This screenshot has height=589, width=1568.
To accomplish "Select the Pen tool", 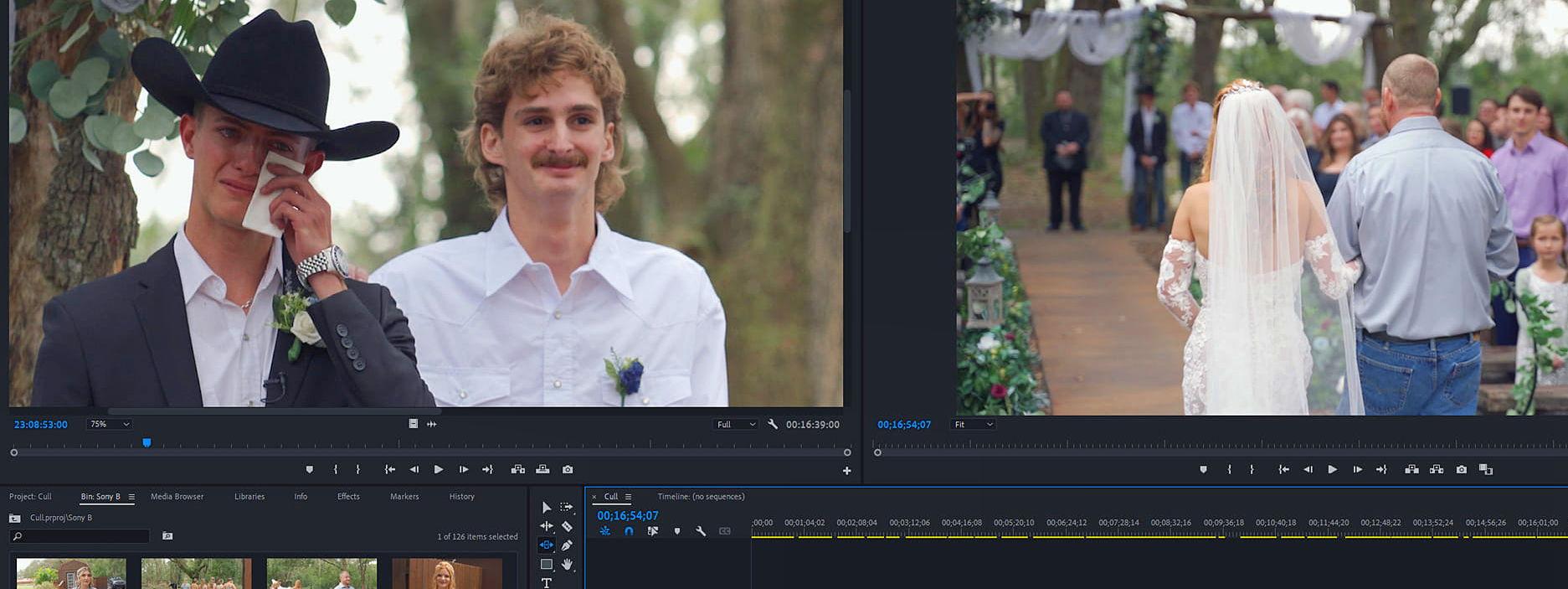I will coord(567,545).
